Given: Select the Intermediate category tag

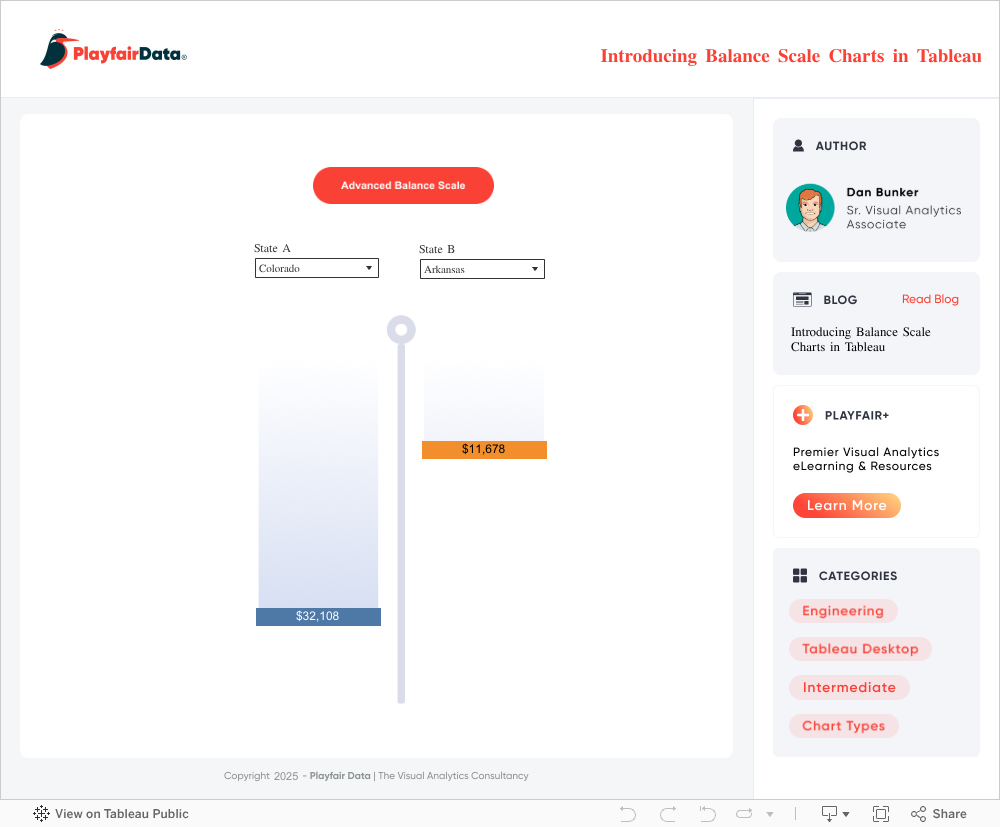Looking at the screenshot, I should [849, 687].
